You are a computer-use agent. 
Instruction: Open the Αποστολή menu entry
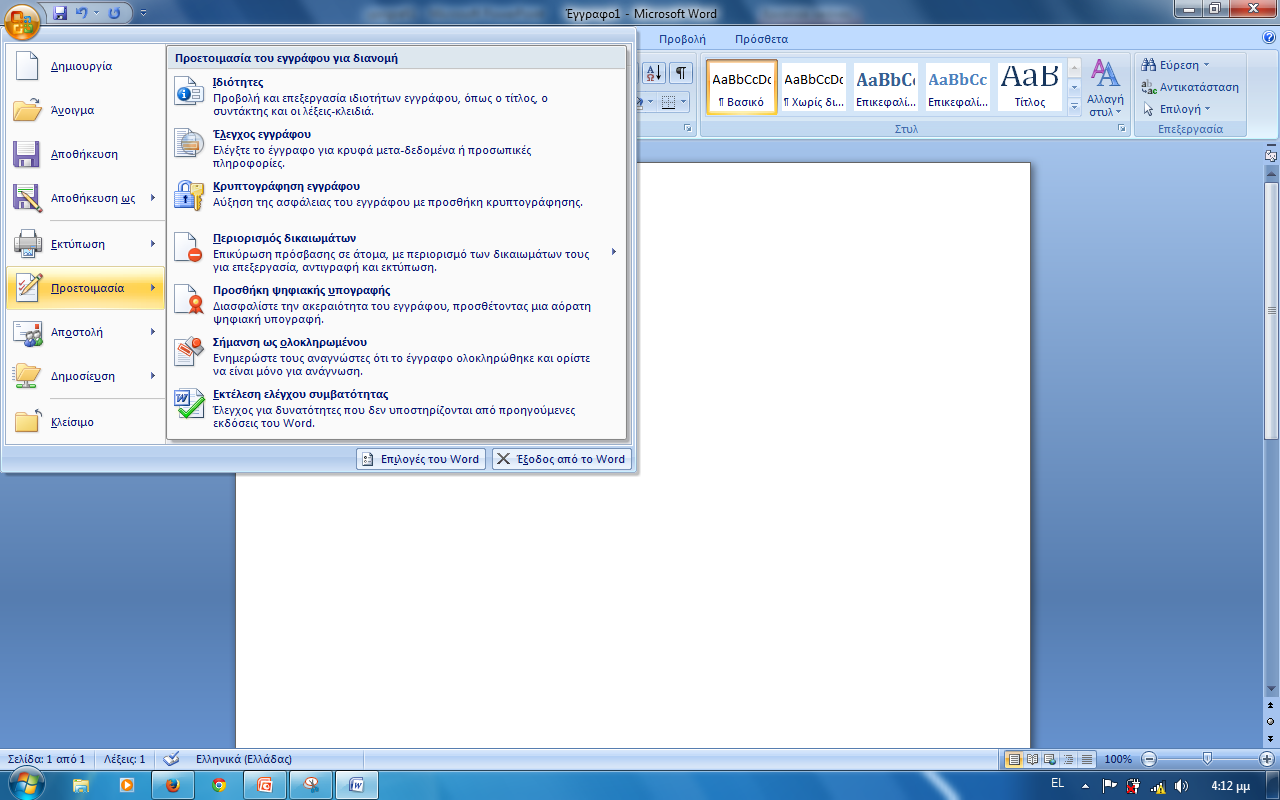[85, 332]
